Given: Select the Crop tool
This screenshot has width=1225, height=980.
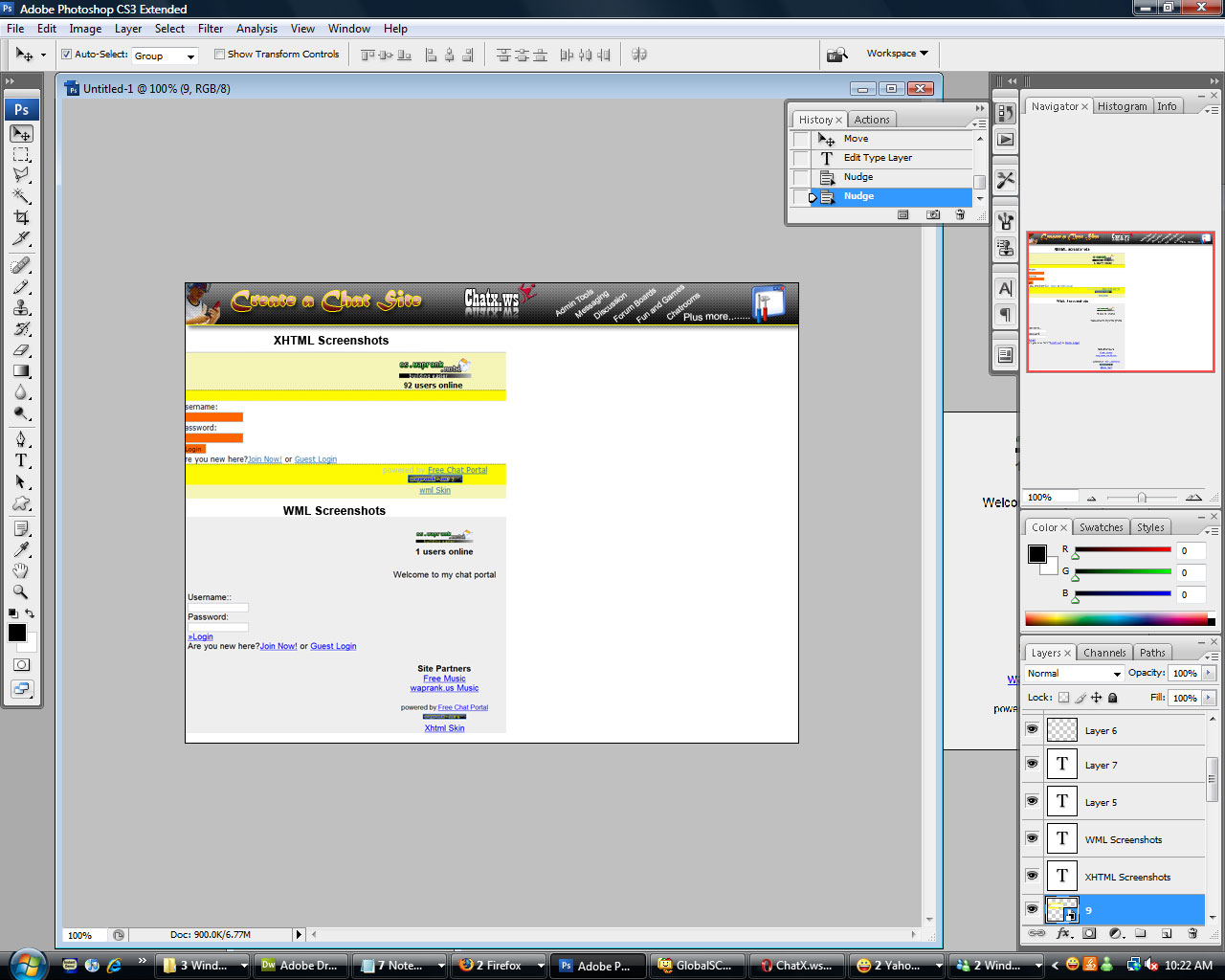Looking at the screenshot, I should pyautogui.click(x=21, y=217).
